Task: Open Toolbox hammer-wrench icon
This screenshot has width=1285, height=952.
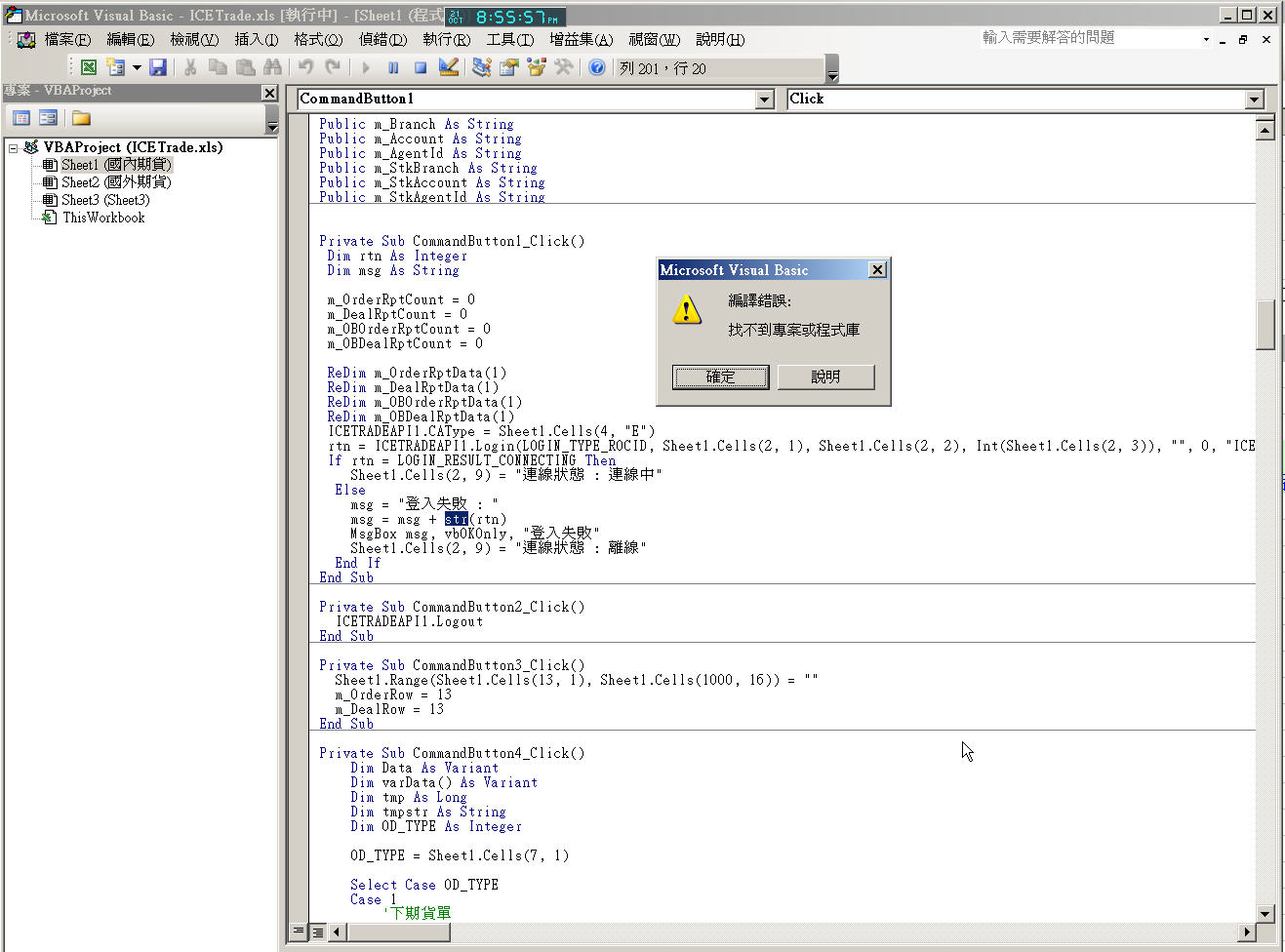Action: (x=563, y=67)
